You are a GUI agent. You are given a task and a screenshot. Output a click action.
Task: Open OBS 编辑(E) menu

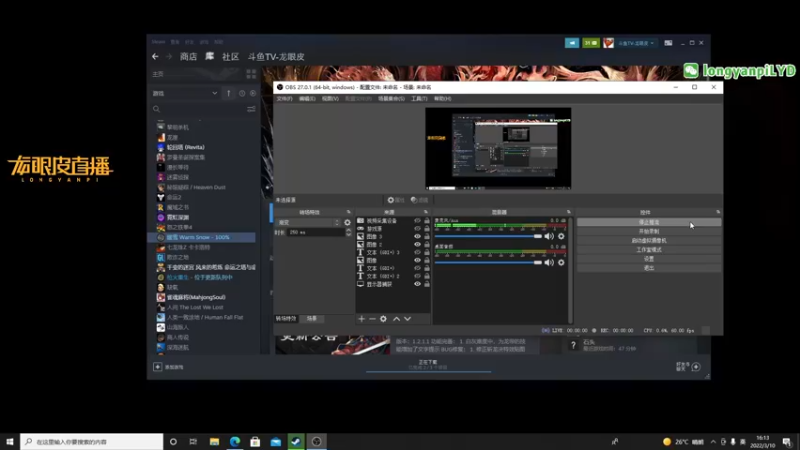tap(307, 98)
